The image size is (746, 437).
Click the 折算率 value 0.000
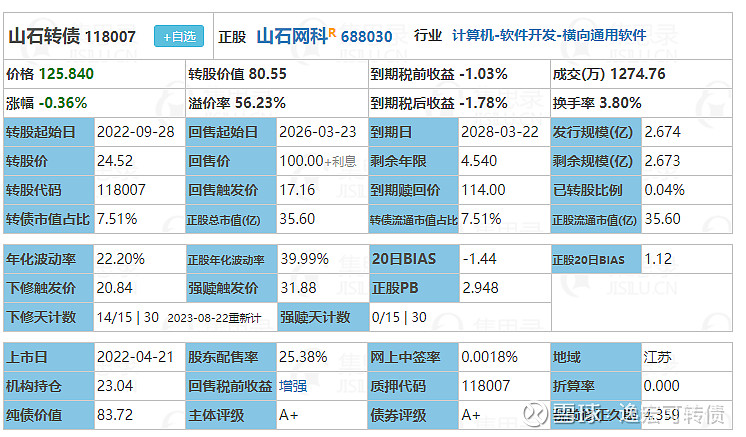[661, 386]
